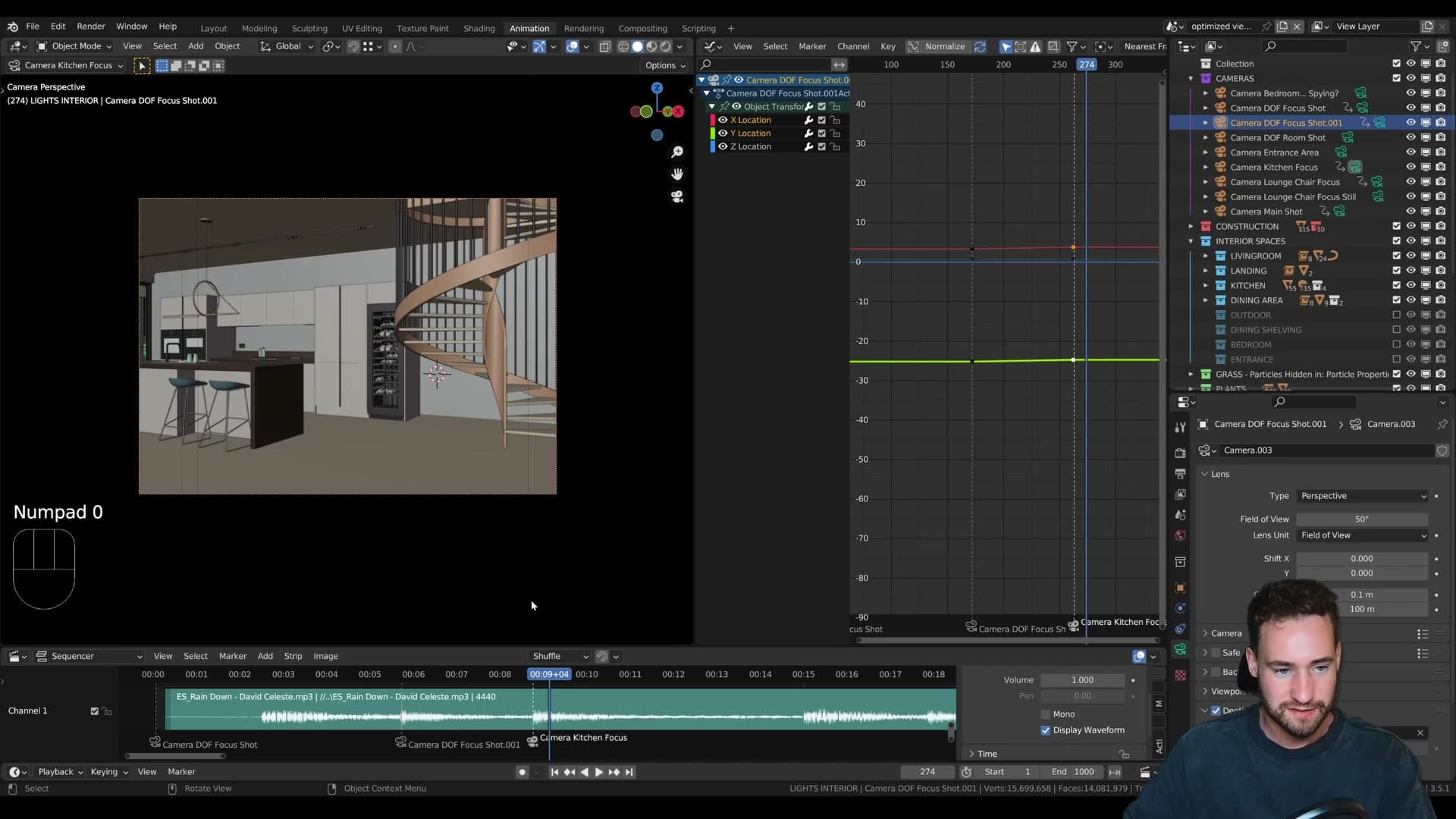Click the Volume 1.000 slider
1456x819 pixels.
click(1082, 680)
